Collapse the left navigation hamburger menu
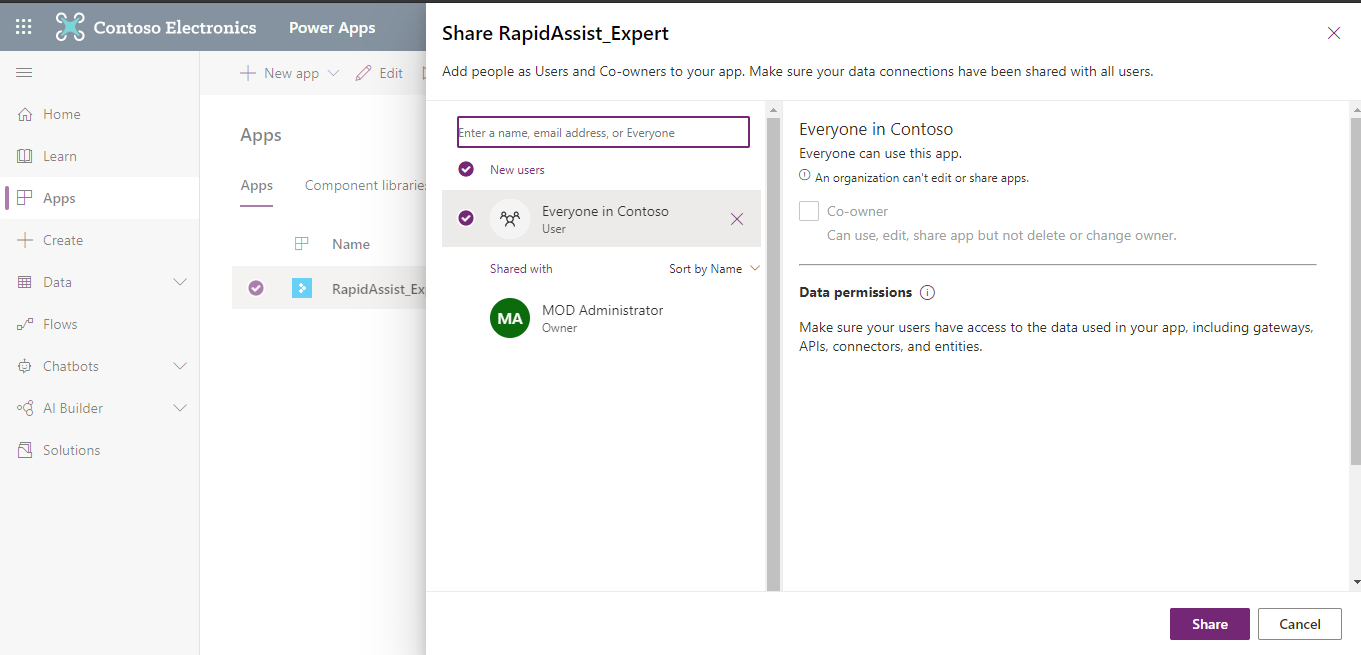The width and height of the screenshot is (1361, 655). (x=24, y=72)
